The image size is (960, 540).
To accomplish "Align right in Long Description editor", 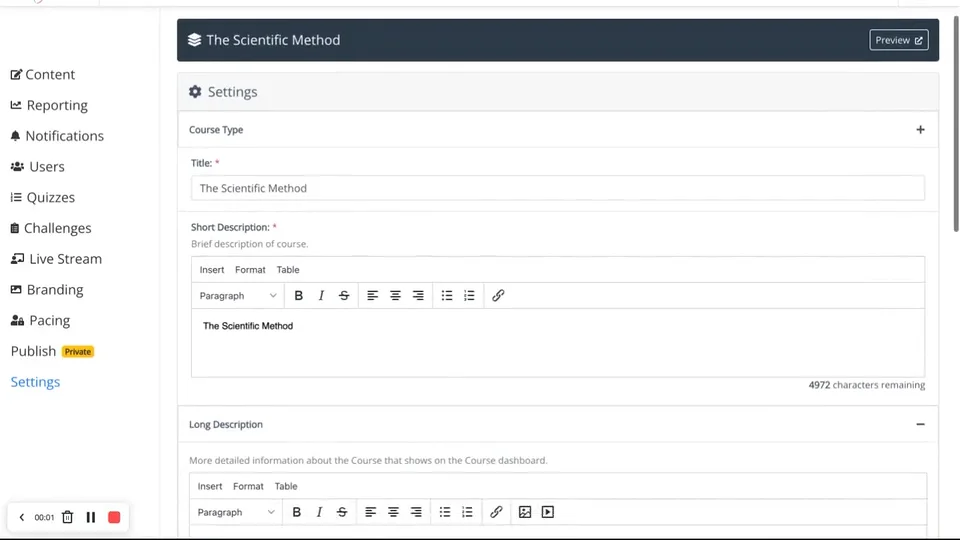I will tap(416, 512).
